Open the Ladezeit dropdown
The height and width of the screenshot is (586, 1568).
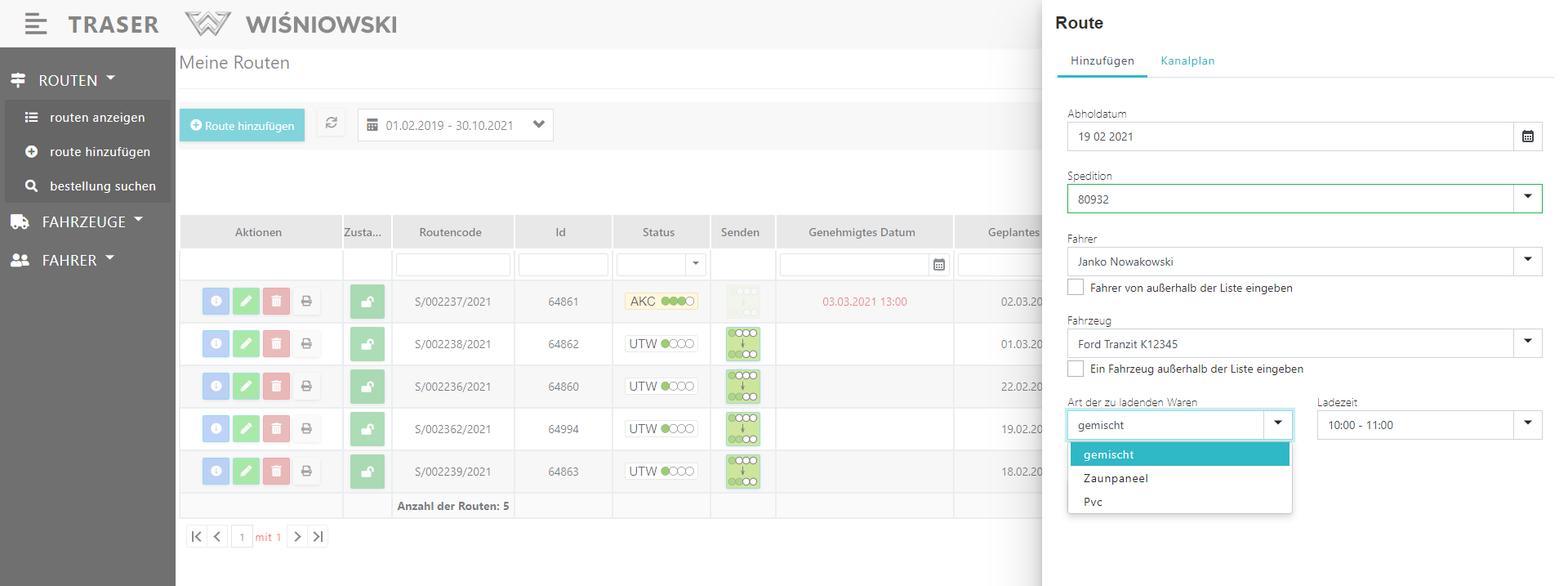(1527, 425)
